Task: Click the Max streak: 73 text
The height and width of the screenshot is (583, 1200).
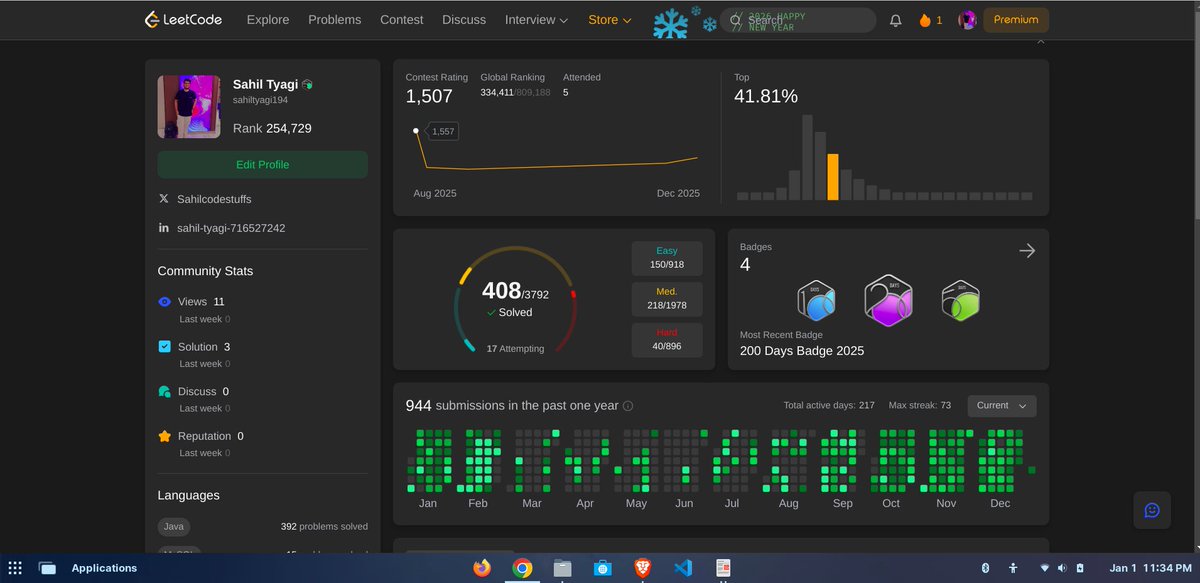Action: [x=920, y=406]
